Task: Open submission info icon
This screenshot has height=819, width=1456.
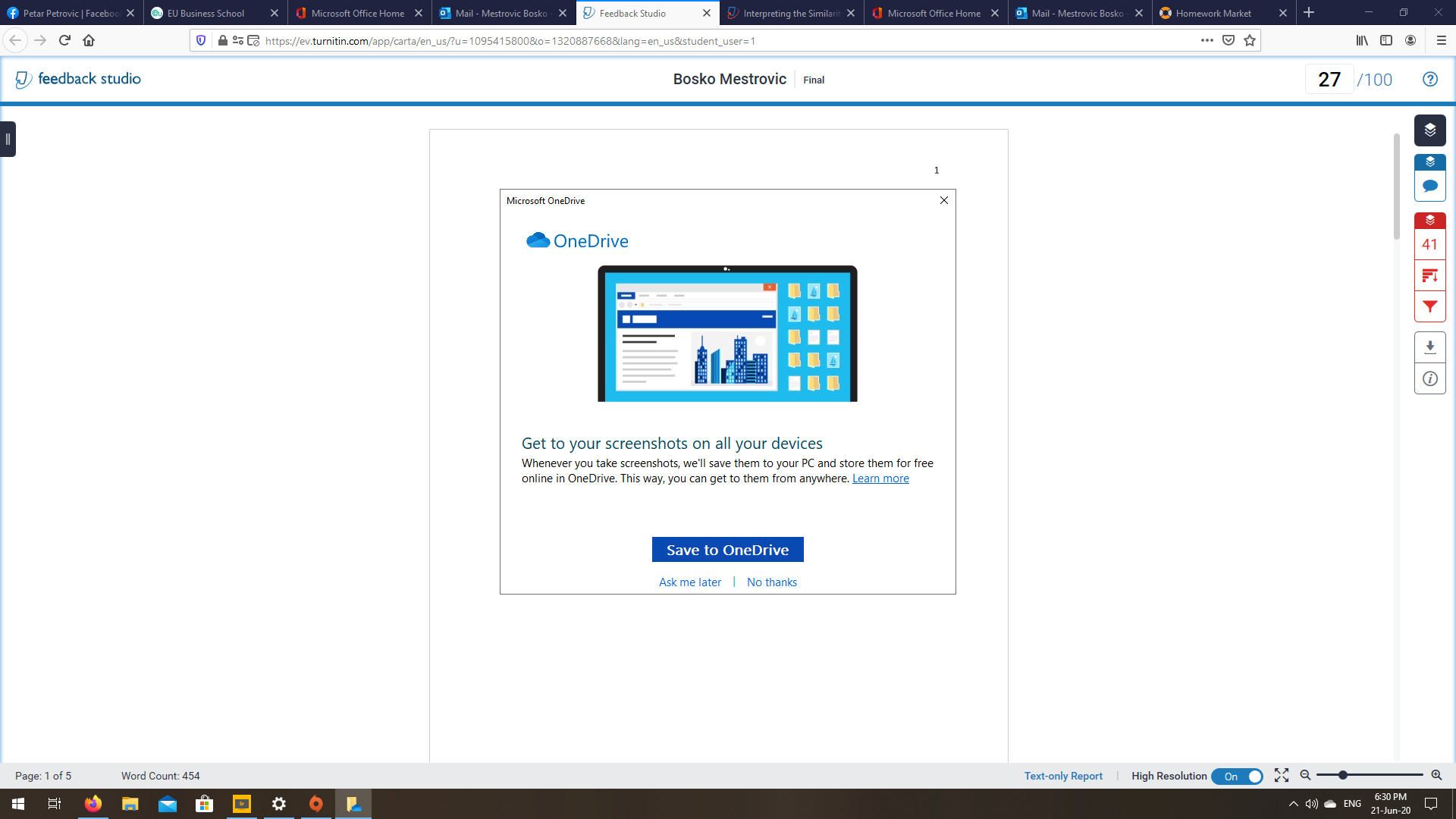Action: tap(1429, 378)
